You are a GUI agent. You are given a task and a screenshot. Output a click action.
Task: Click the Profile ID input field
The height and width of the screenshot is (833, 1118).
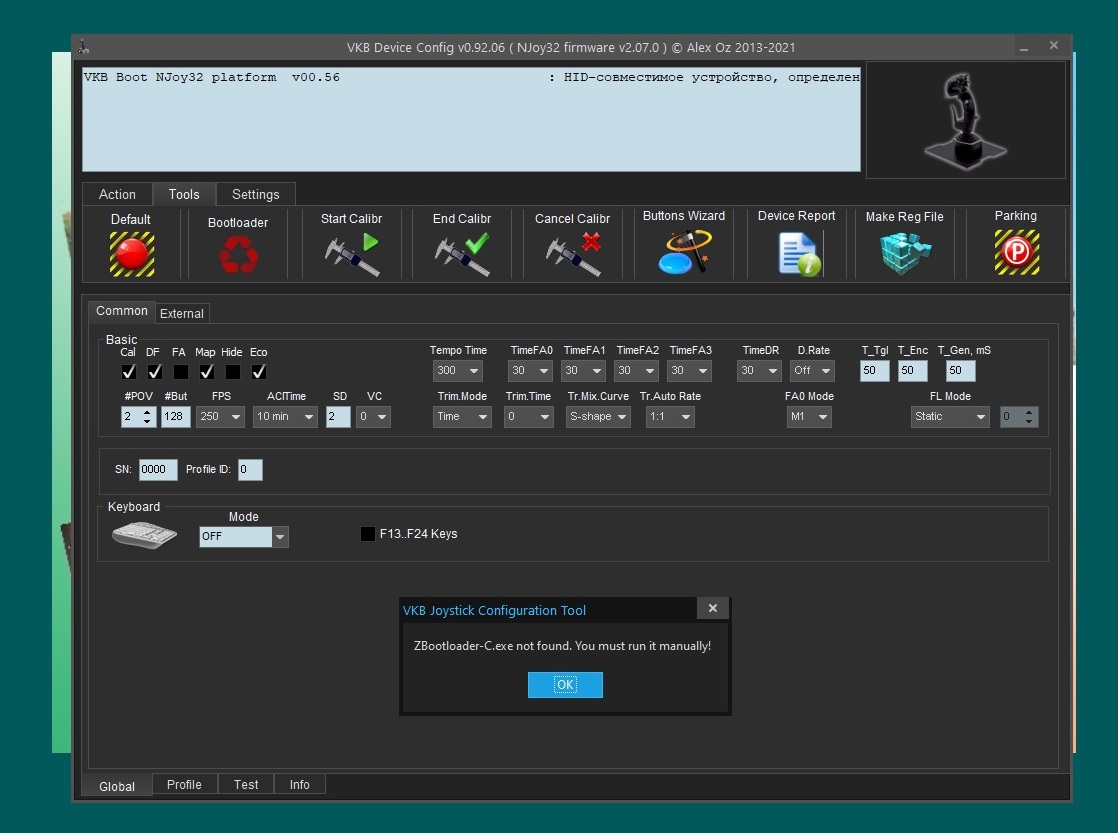pos(250,469)
